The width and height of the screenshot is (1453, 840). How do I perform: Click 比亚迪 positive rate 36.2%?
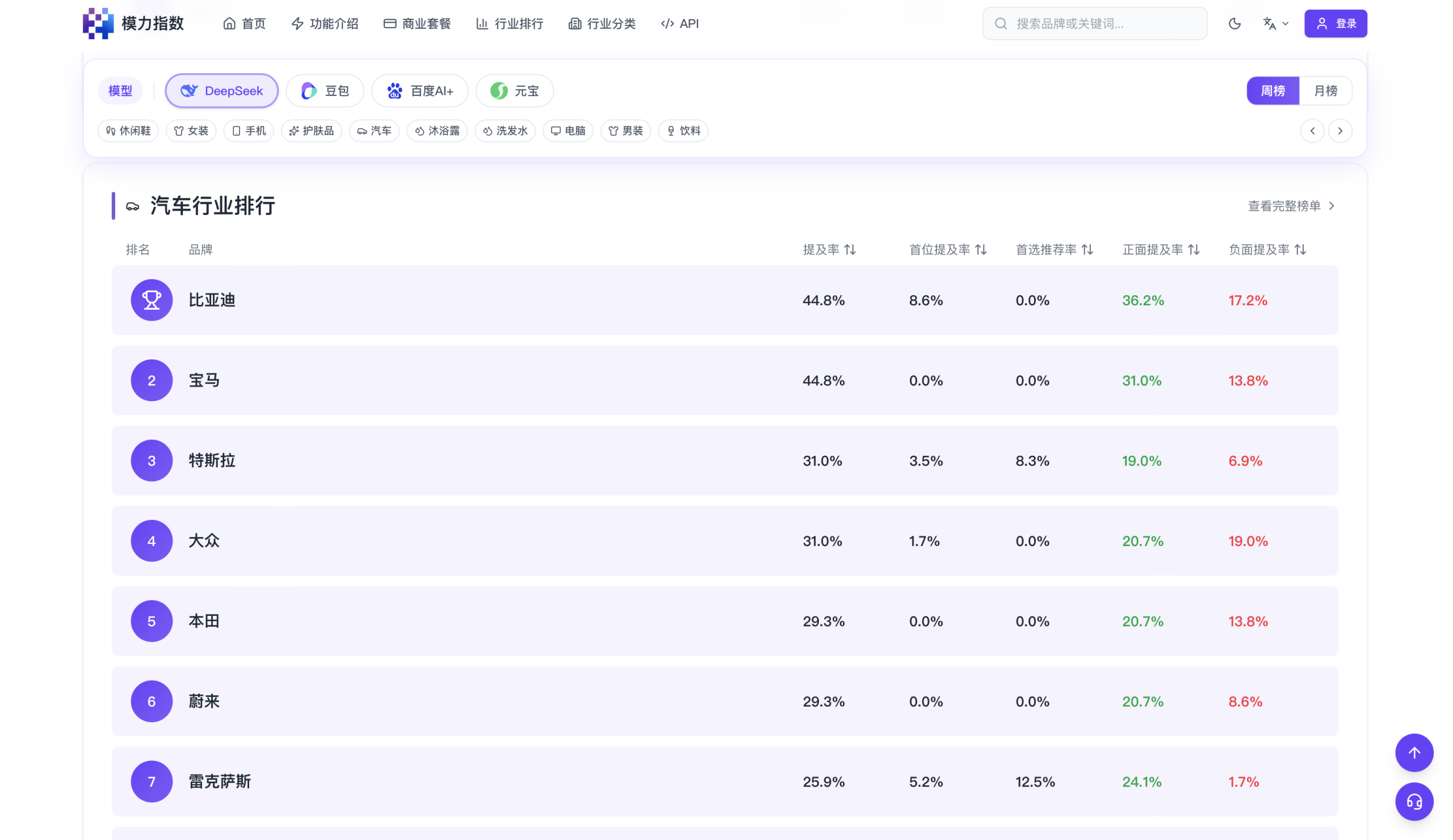click(x=1143, y=300)
